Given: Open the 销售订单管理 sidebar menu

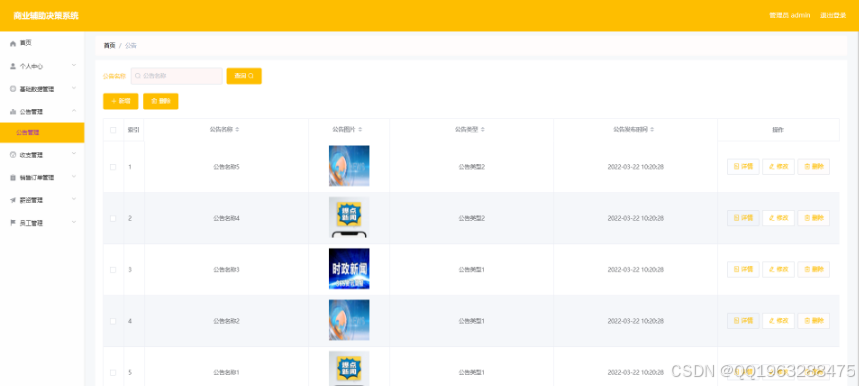Looking at the screenshot, I should point(42,177).
